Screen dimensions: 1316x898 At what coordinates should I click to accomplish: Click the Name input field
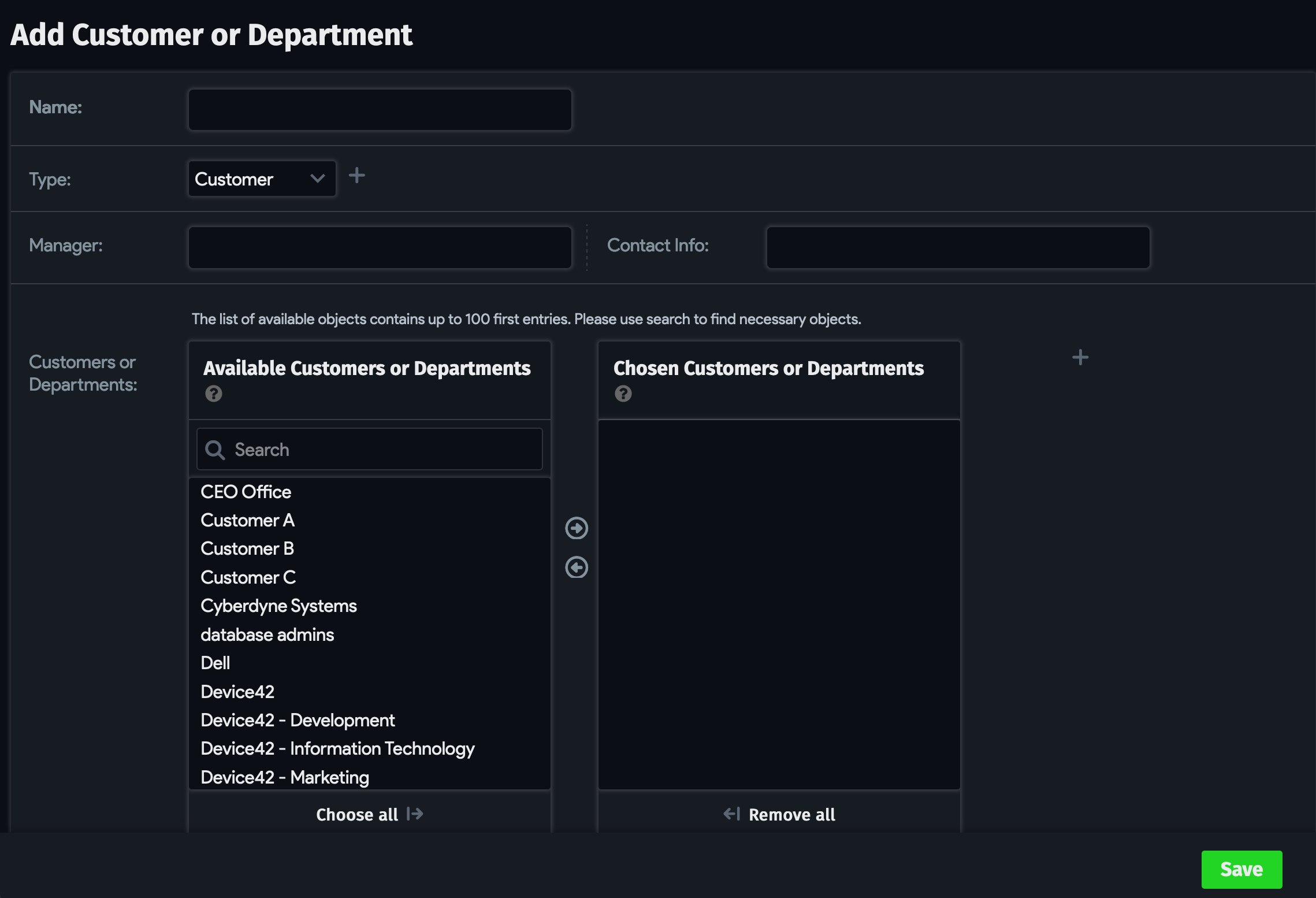[x=379, y=109]
